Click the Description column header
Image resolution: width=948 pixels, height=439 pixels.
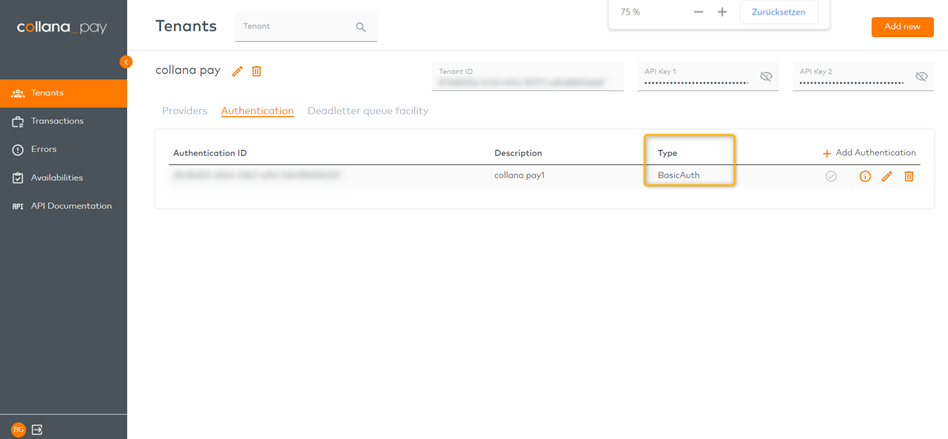pyautogui.click(x=518, y=153)
